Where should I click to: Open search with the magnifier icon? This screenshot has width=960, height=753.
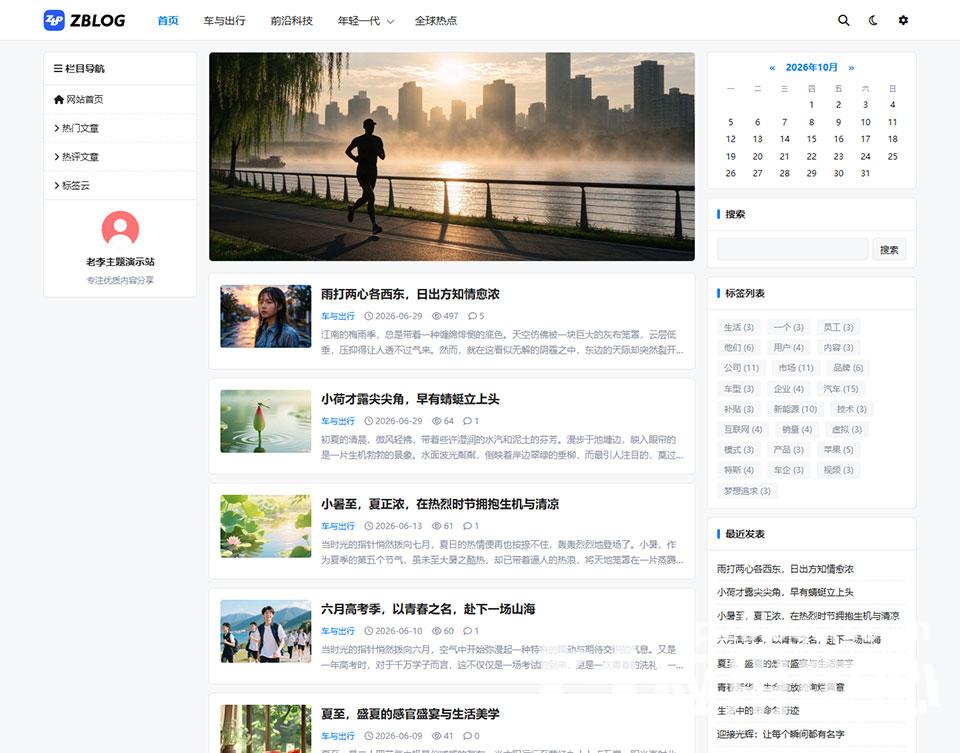[x=844, y=20]
